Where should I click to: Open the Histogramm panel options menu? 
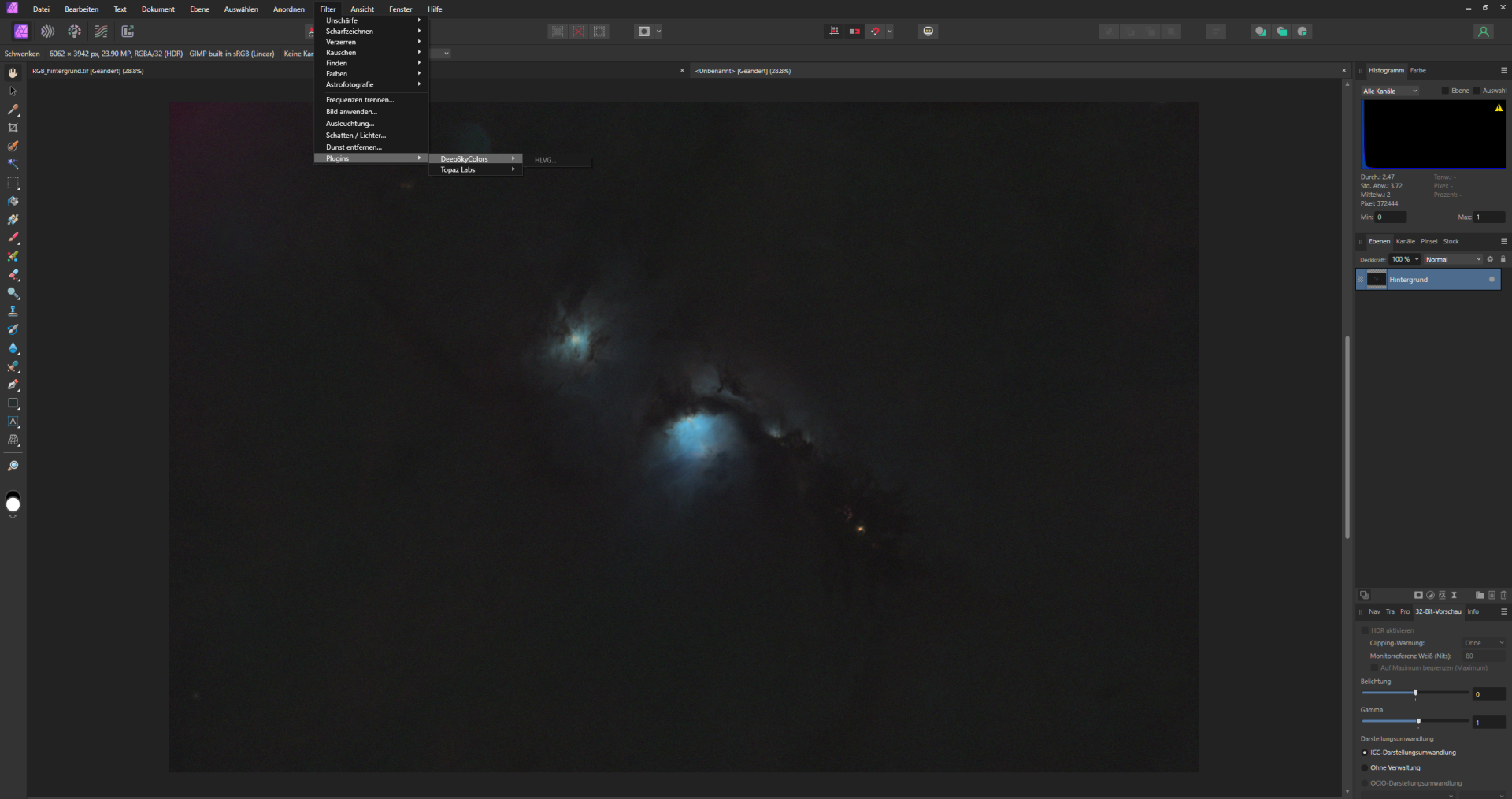(x=1503, y=70)
